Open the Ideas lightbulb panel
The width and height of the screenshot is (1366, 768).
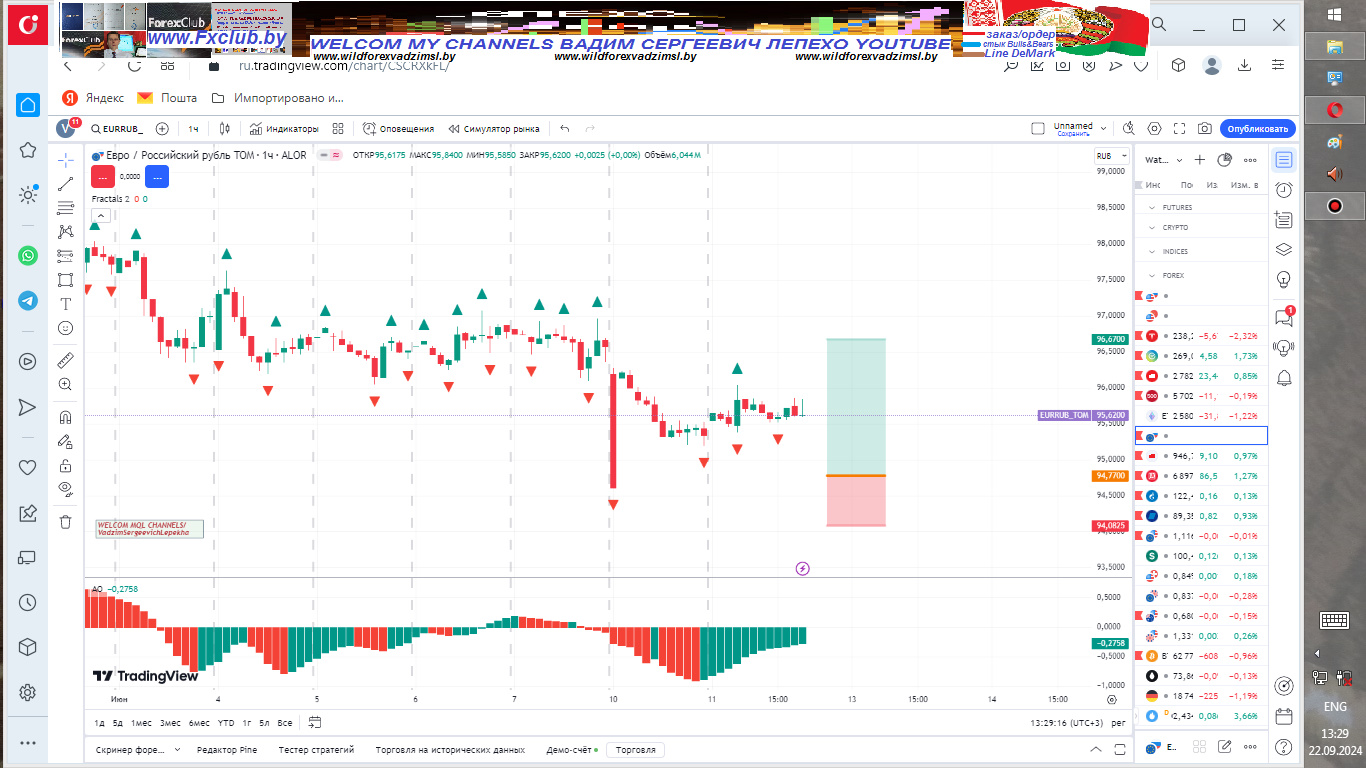click(1284, 281)
